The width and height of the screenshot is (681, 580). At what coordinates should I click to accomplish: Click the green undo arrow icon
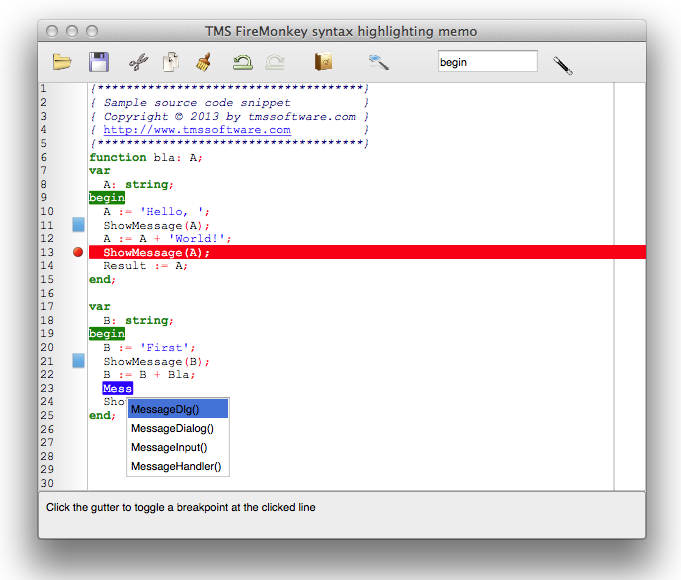[242, 62]
